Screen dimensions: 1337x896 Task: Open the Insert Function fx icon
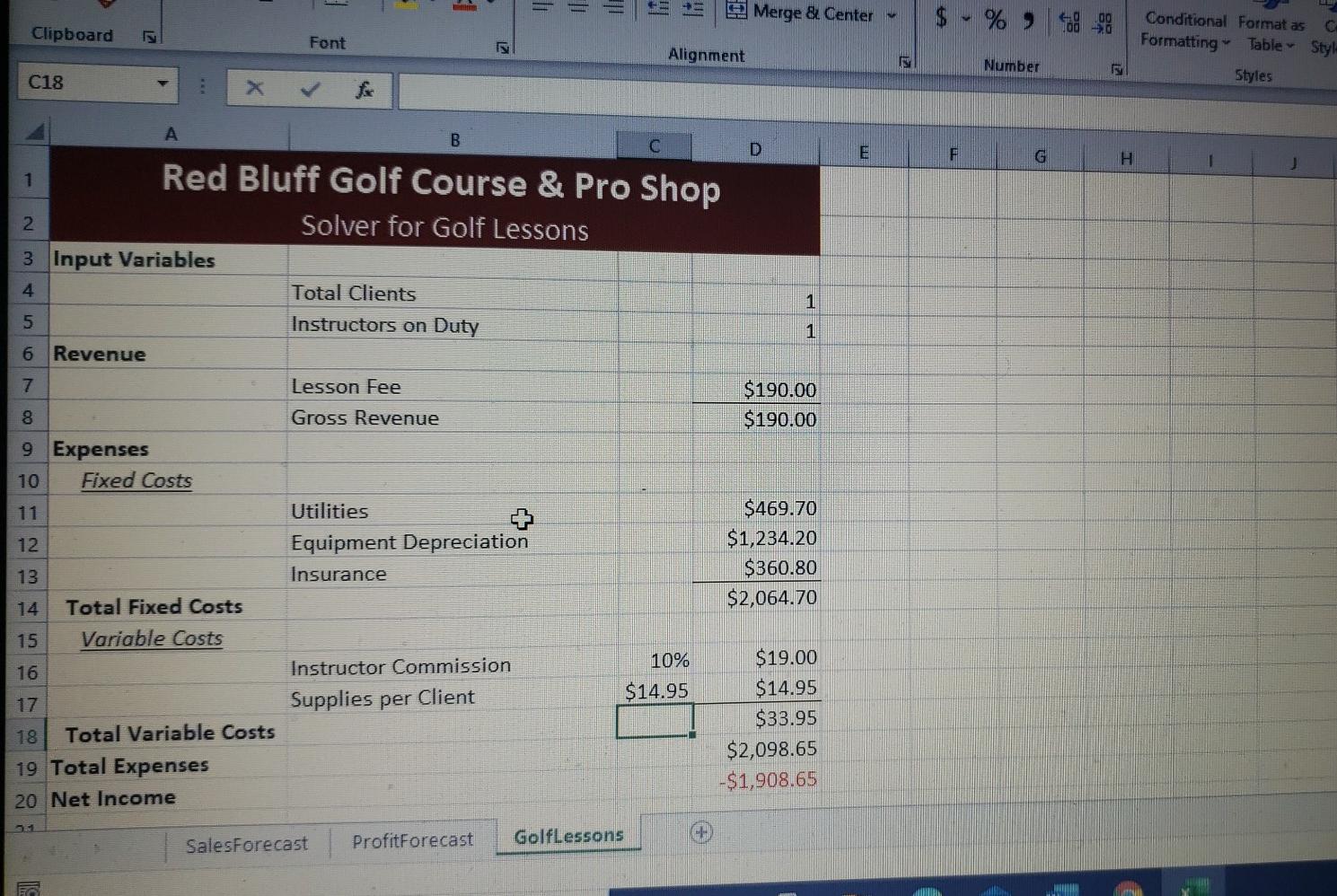point(365,88)
